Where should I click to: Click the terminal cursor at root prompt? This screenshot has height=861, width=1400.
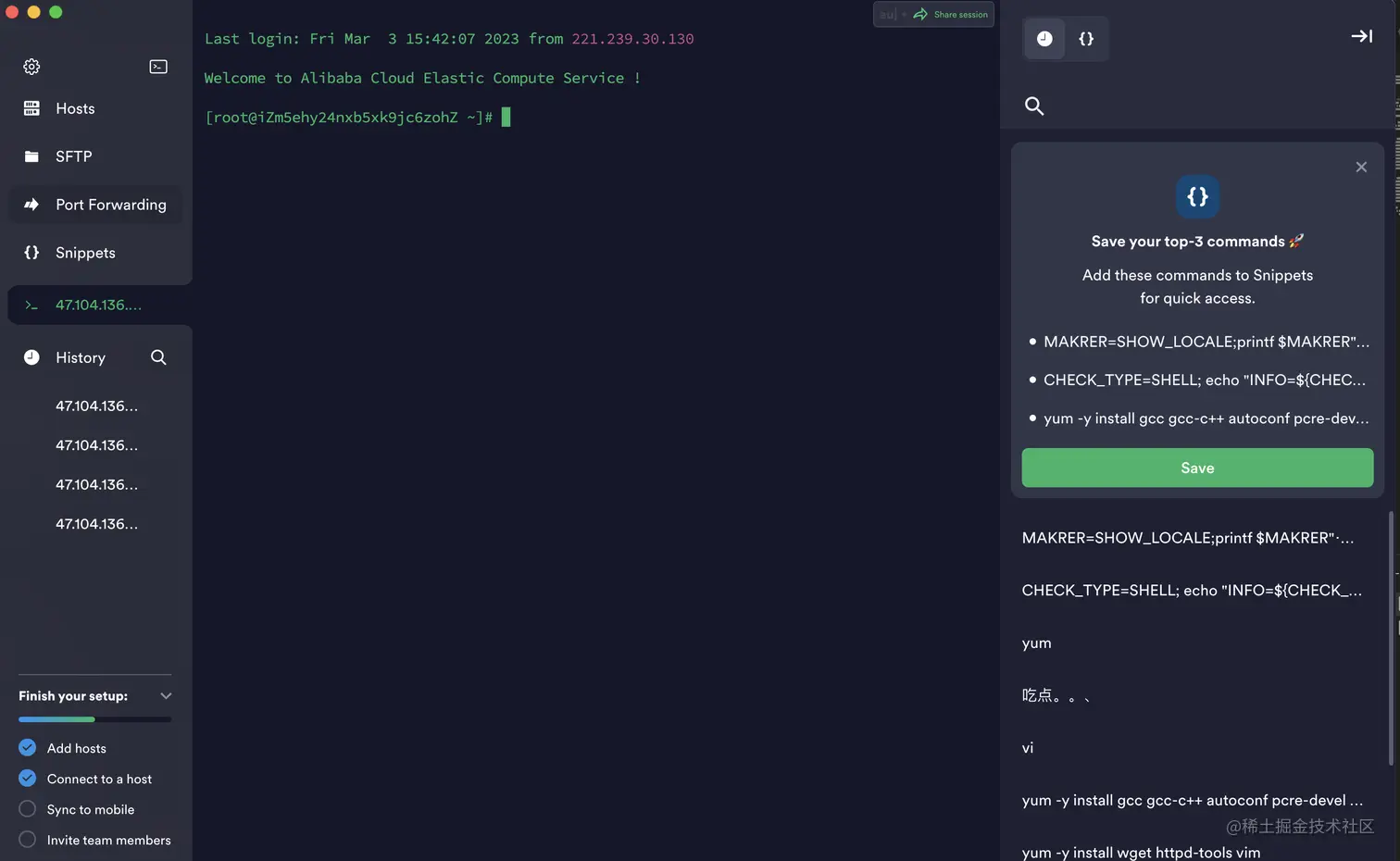(x=506, y=117)
